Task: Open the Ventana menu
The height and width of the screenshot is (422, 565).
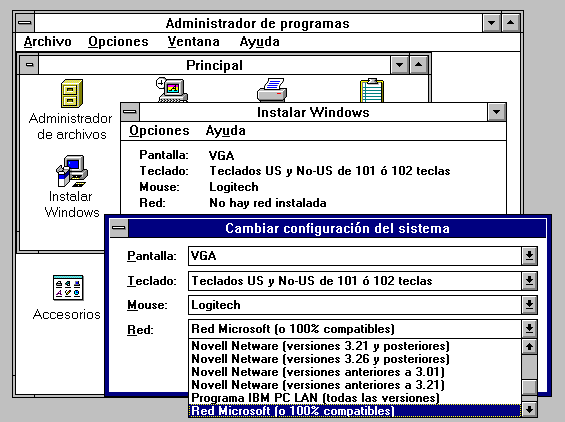Action: [x=193, y=42]
